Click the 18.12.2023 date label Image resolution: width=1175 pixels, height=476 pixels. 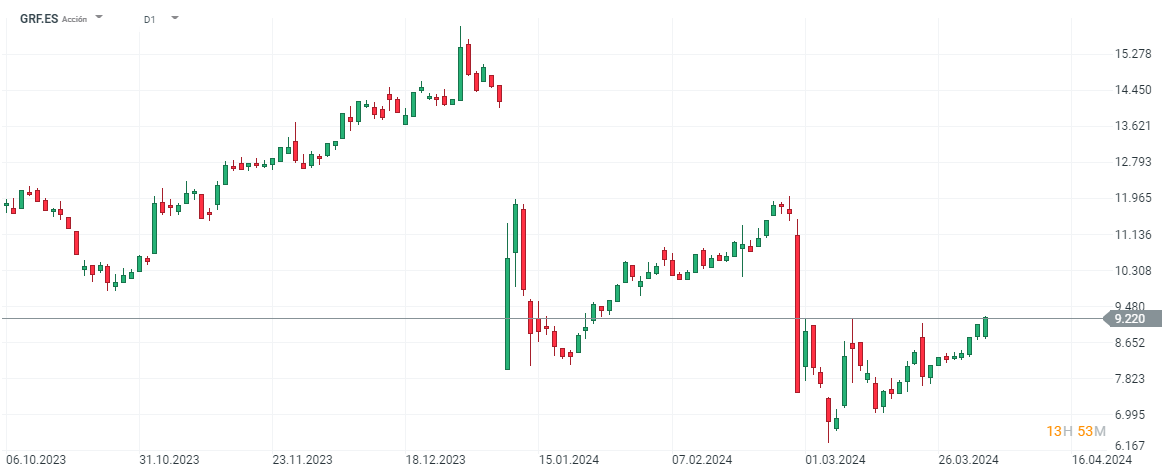point(435,460)
